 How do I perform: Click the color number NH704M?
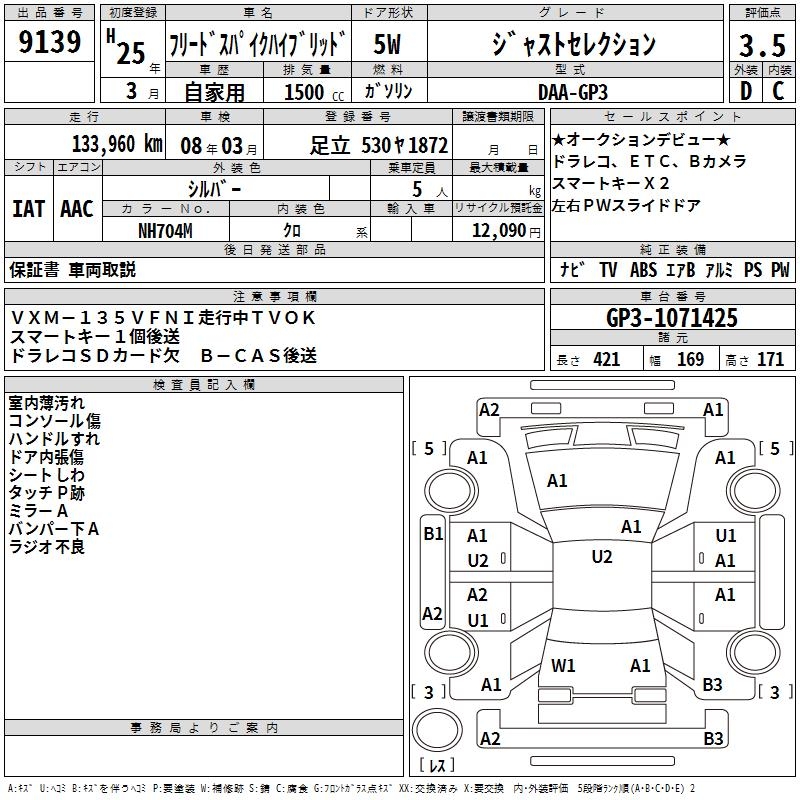click(x=165, y=231)
